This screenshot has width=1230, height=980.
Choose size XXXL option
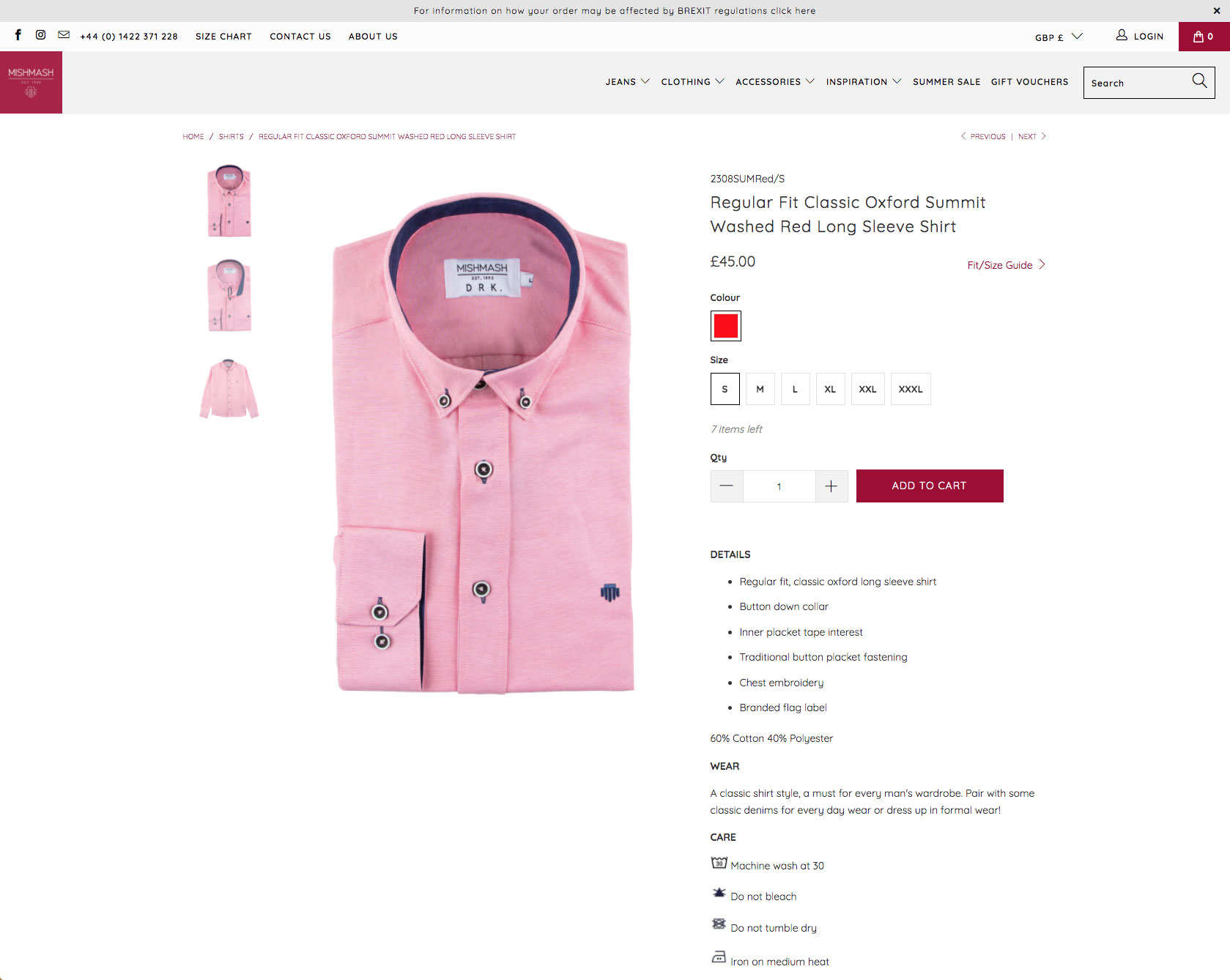click(911, 389)
